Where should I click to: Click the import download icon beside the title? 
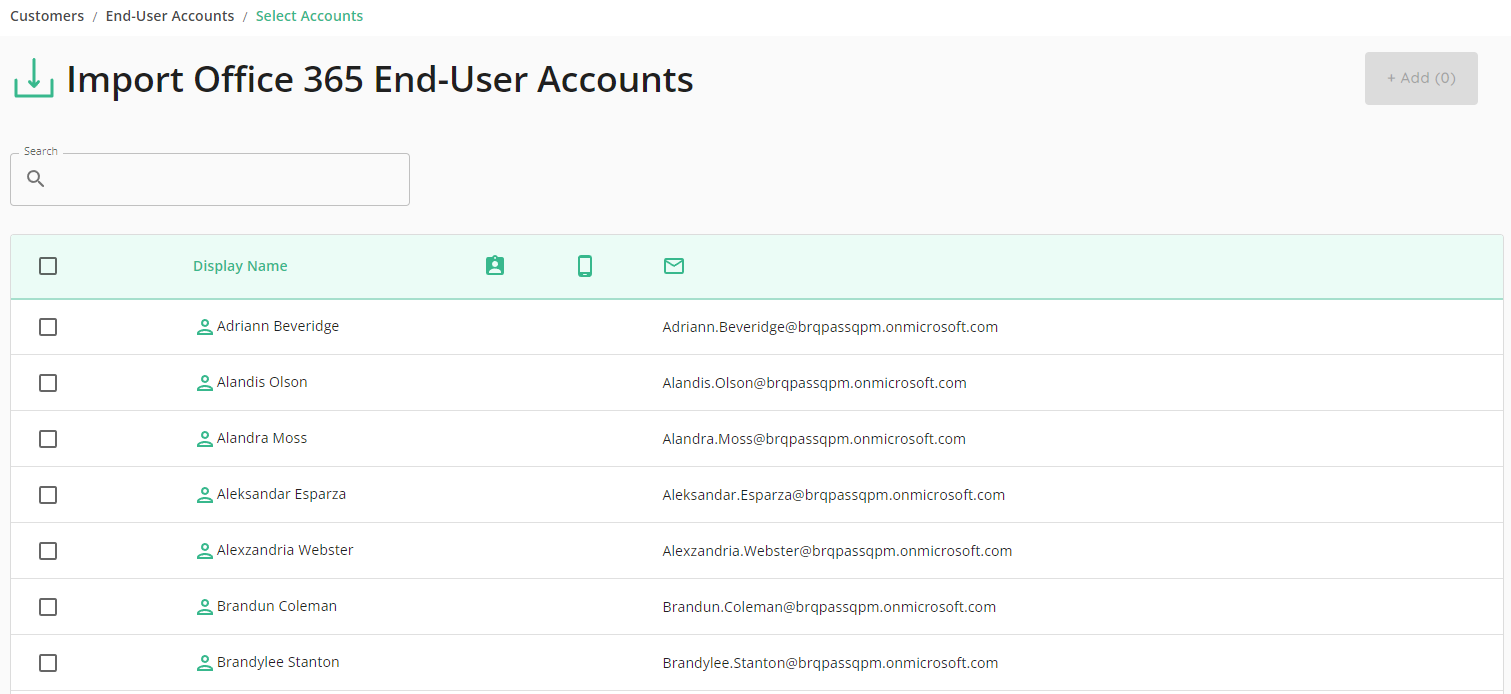[x=34, y=78]
